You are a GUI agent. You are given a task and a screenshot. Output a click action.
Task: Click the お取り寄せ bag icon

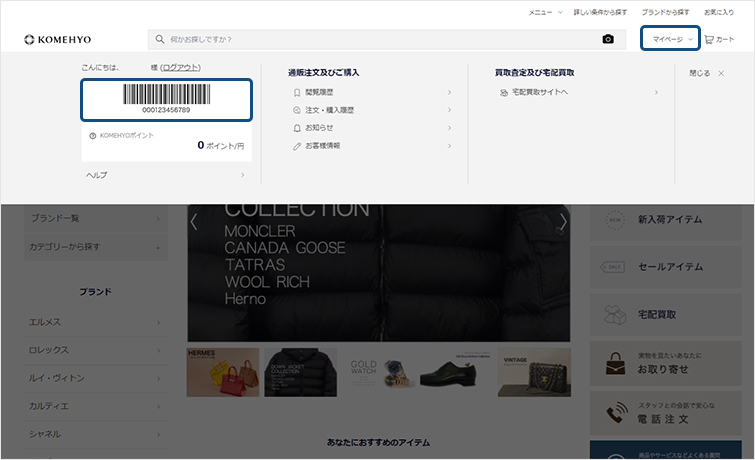pyautogui.click(x=615, y=364)
